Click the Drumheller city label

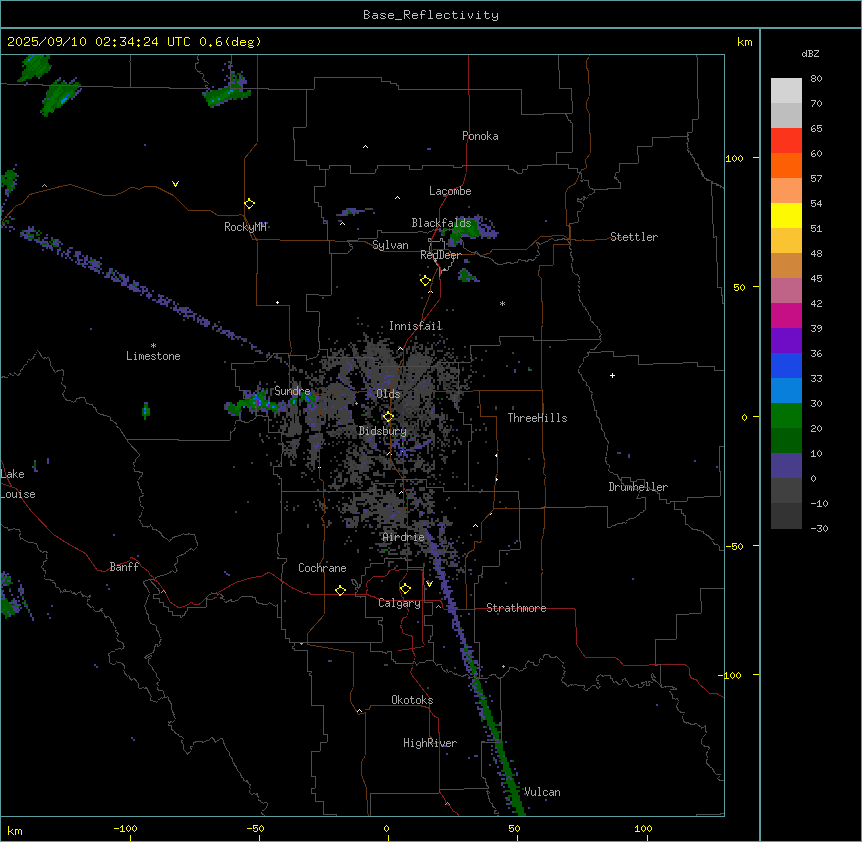coord(638,487)
